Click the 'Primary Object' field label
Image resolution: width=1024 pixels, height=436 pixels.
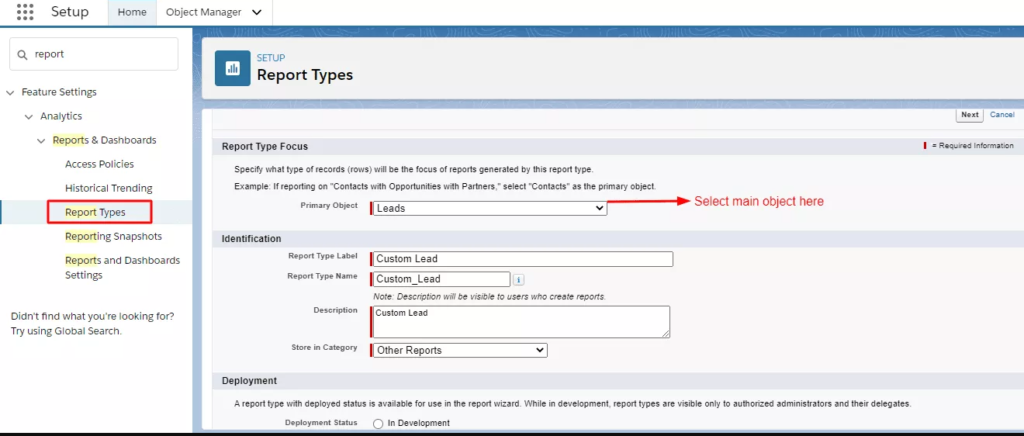(329, 206)
